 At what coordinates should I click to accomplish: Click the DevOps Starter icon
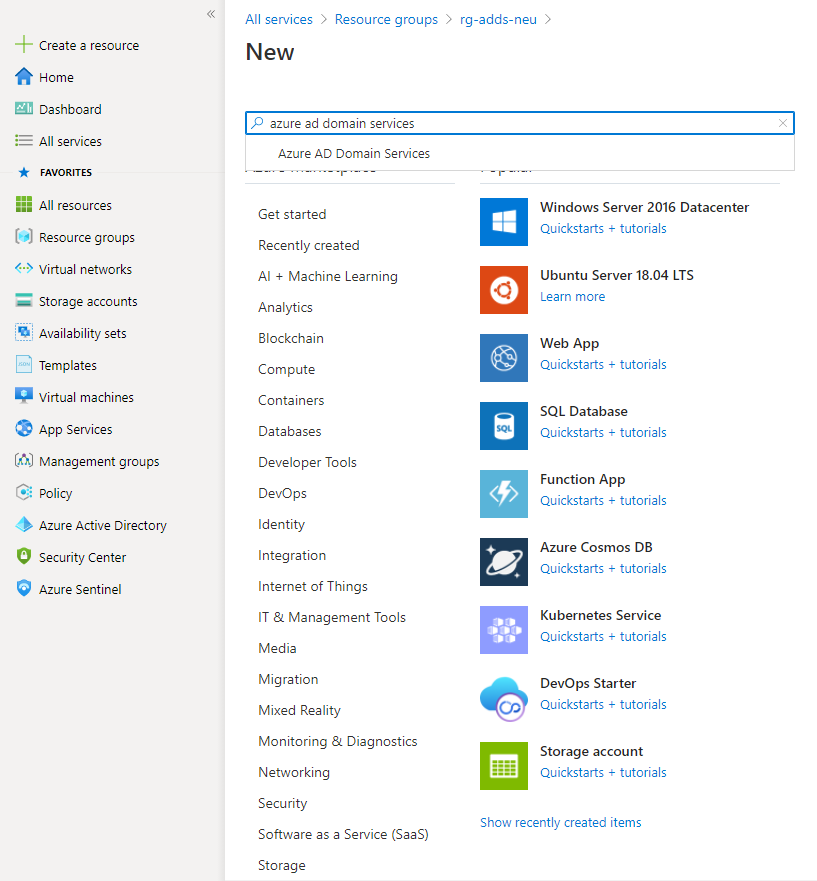point(503,698)
